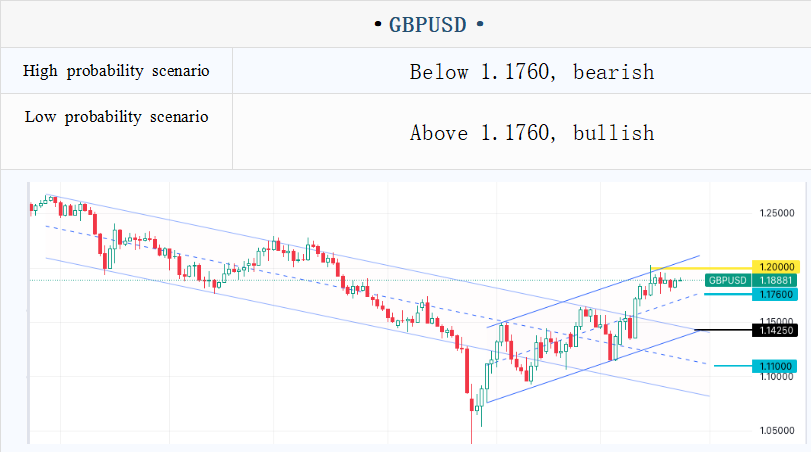Click the green GBPUSD symbol tag

(x=728, y=280)
